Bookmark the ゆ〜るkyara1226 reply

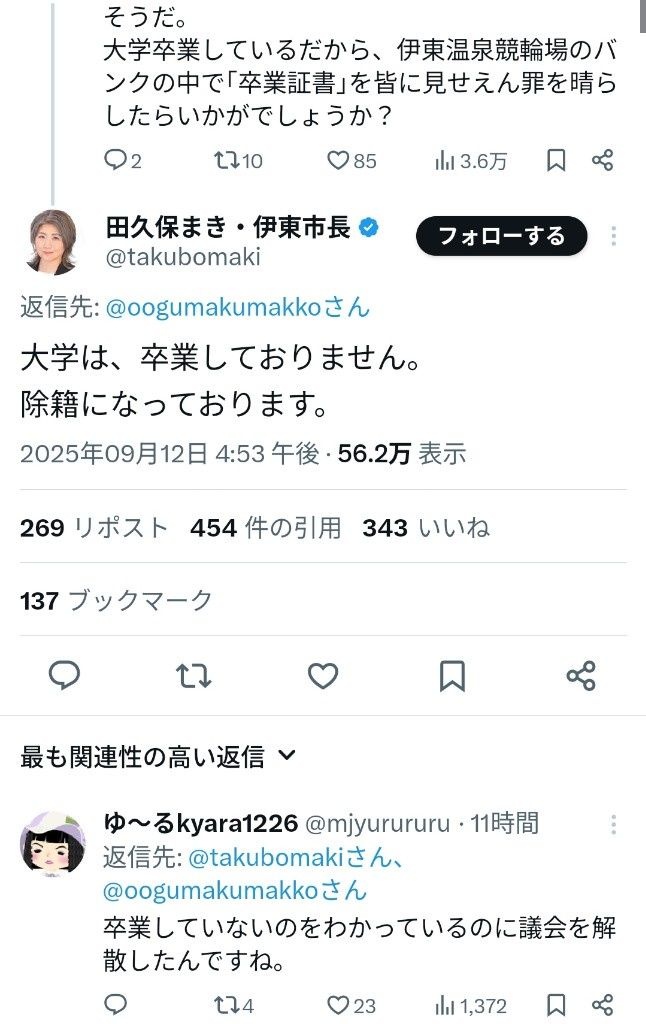point(556,1005)
